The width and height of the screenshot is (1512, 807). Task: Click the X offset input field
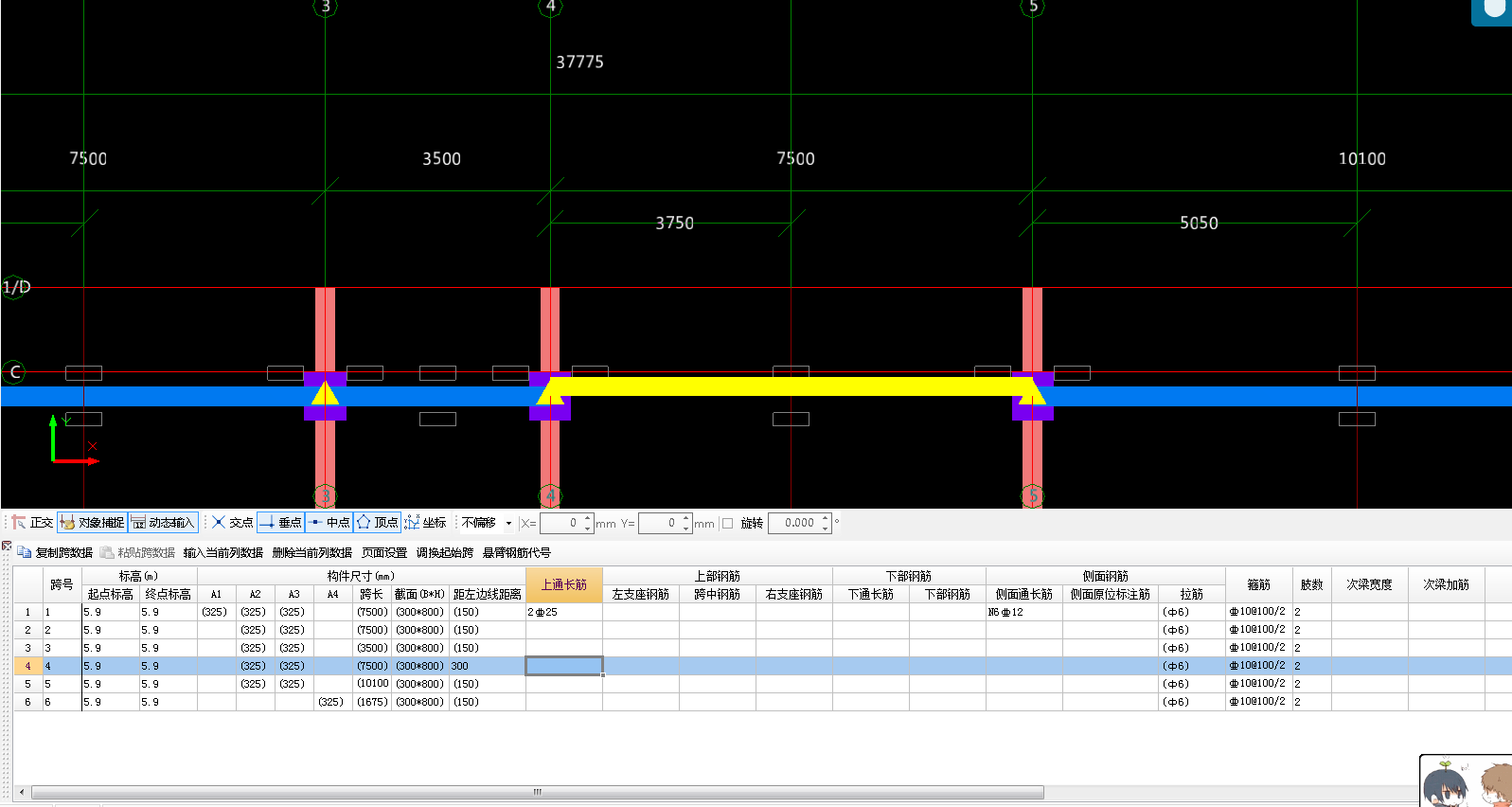click(561, 523)
